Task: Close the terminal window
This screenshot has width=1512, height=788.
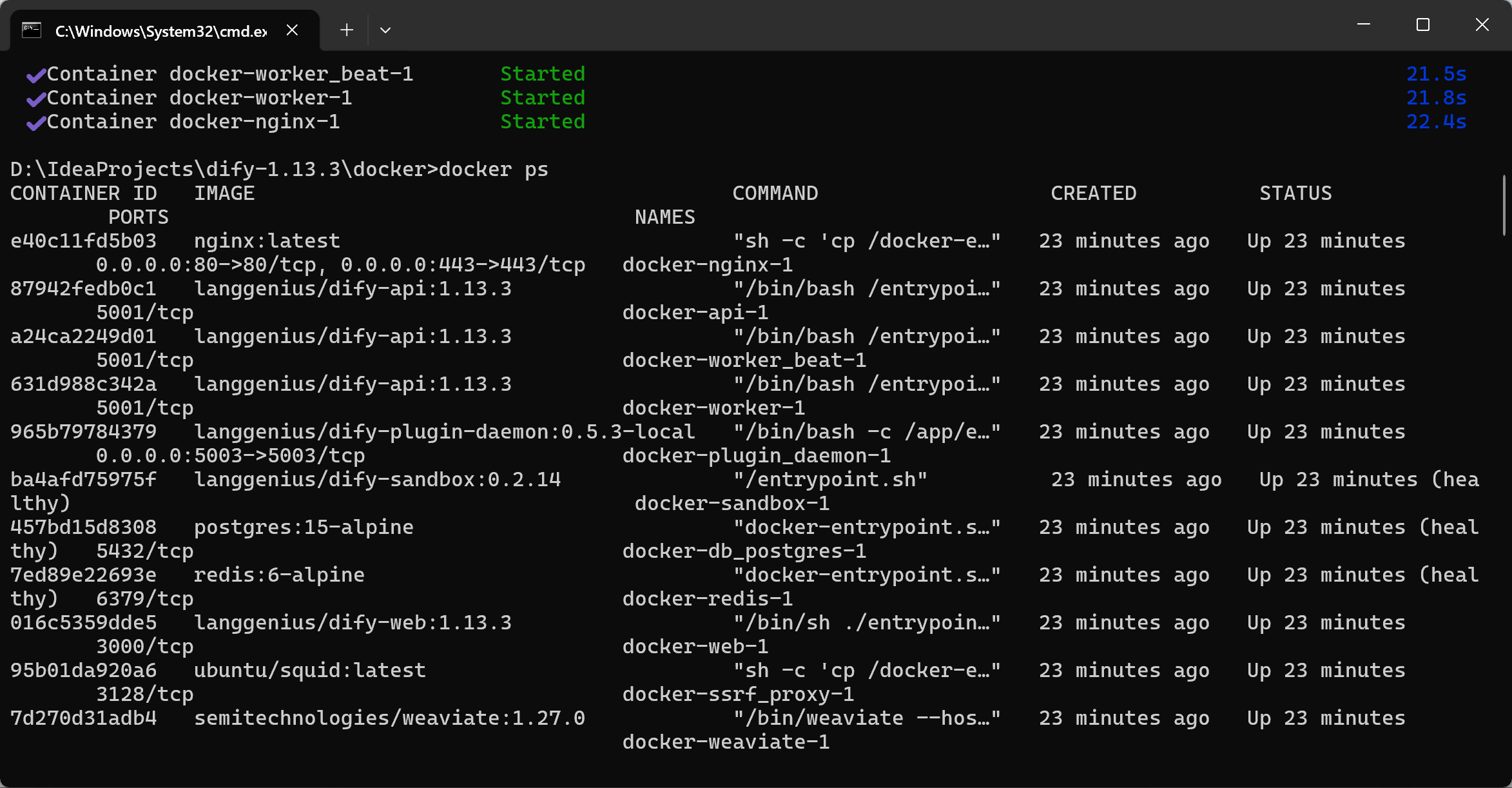Action: click(1482, 25)
